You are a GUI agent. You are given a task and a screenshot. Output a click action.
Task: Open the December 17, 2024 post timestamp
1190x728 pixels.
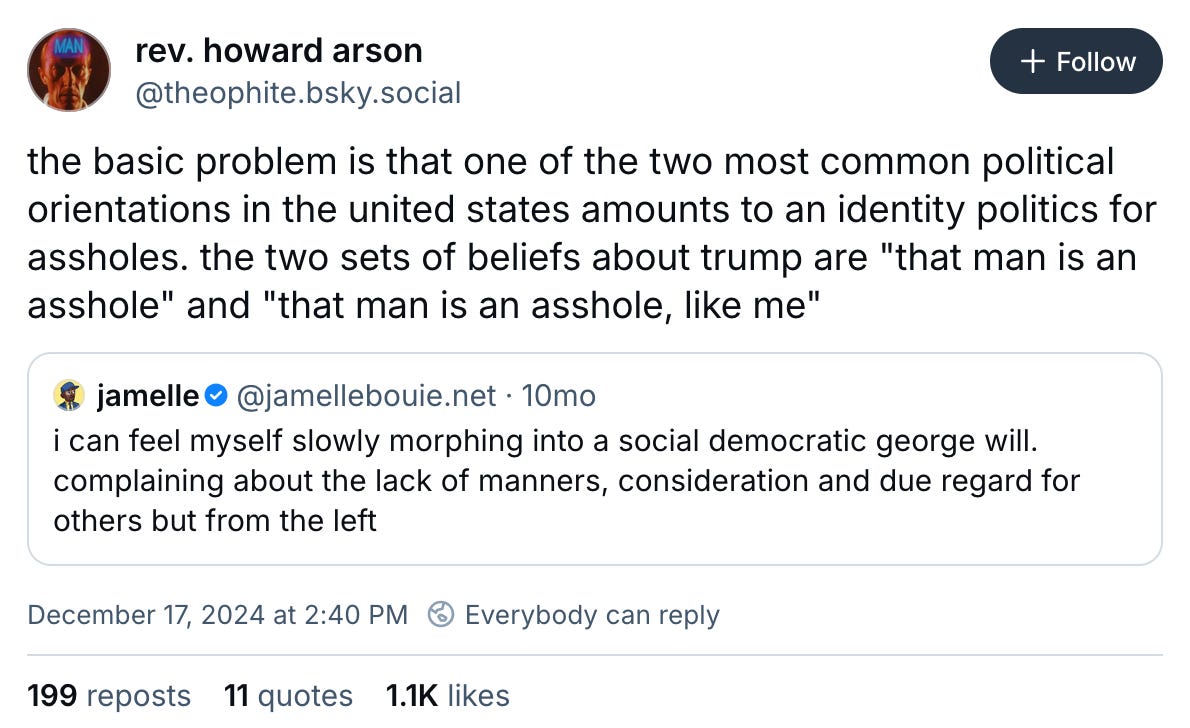pyautogui.click(x=216, y=615)
